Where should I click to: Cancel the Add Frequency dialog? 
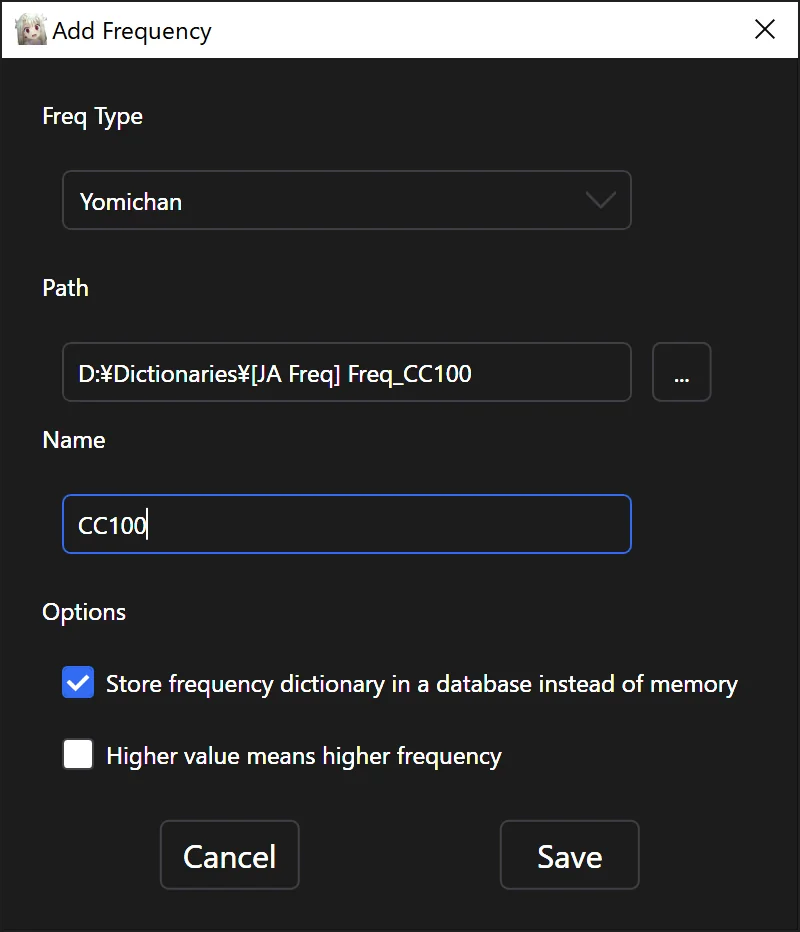click(x=229, y=855)
